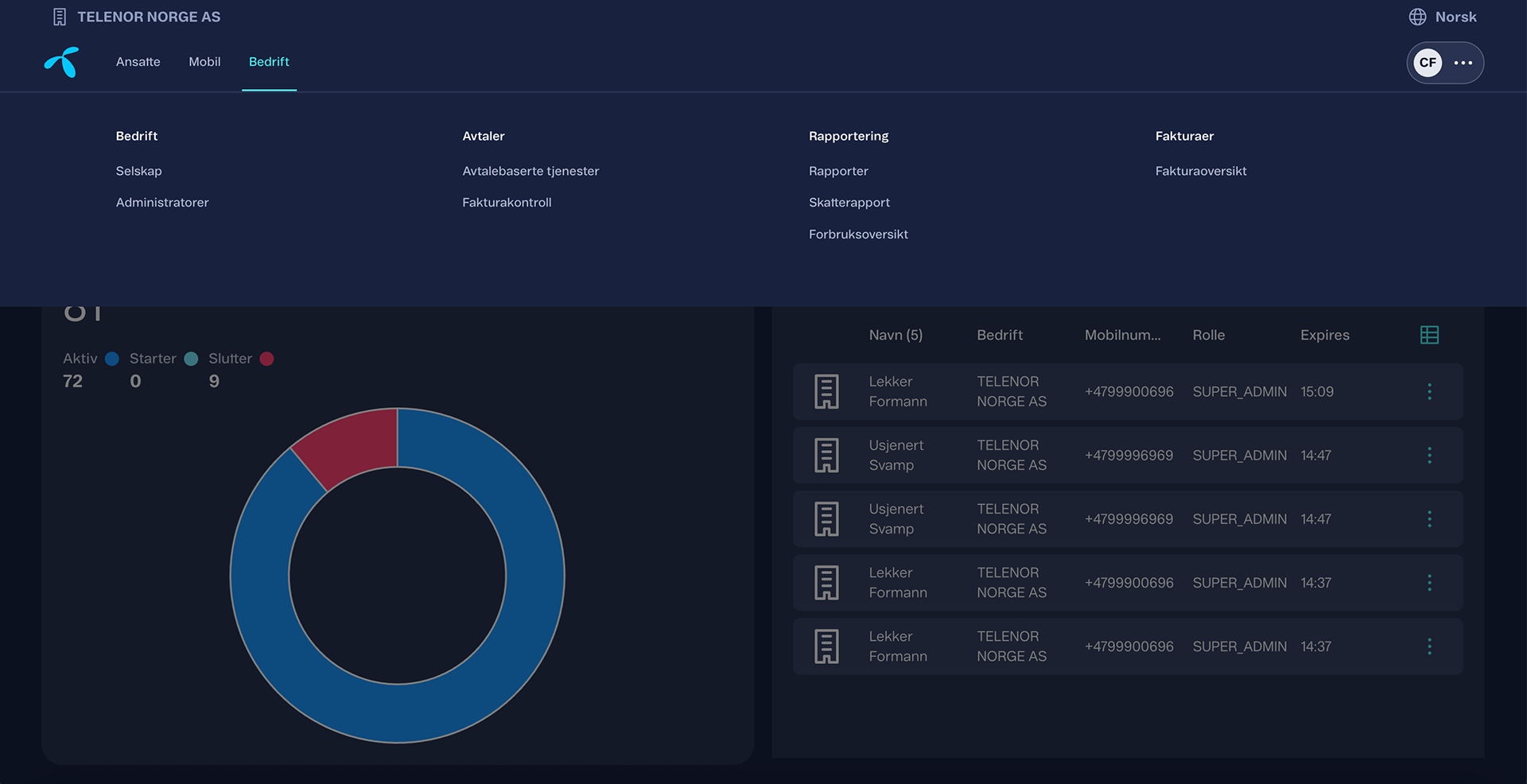Toggle the Aktiv blue legend dot
Viewport: 1527px width, 784px height.
[x=112, y=359]
